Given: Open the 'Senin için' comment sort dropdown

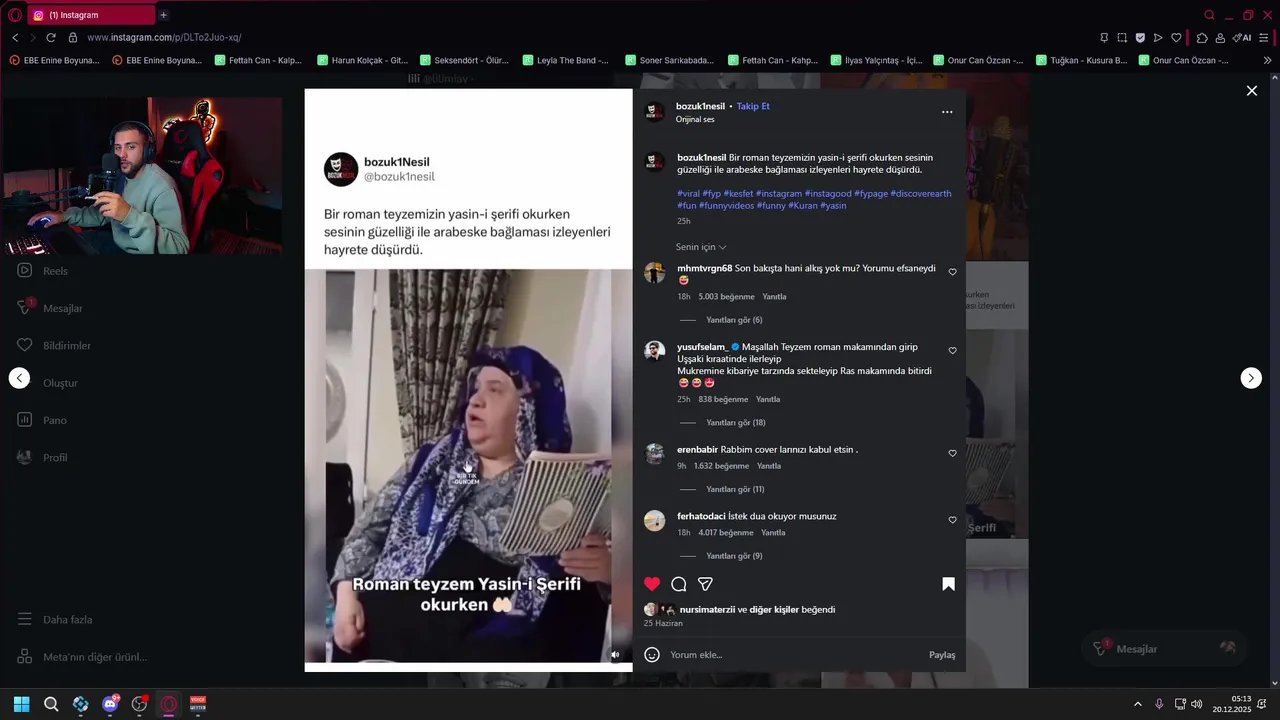Looking at the screenshot, I should [x=701, y=247].
